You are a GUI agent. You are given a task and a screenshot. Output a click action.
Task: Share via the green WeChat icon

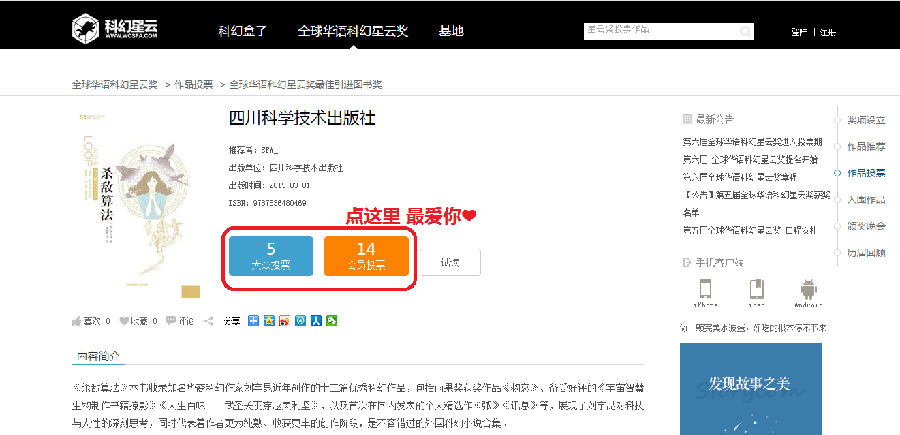coord(331,321)
